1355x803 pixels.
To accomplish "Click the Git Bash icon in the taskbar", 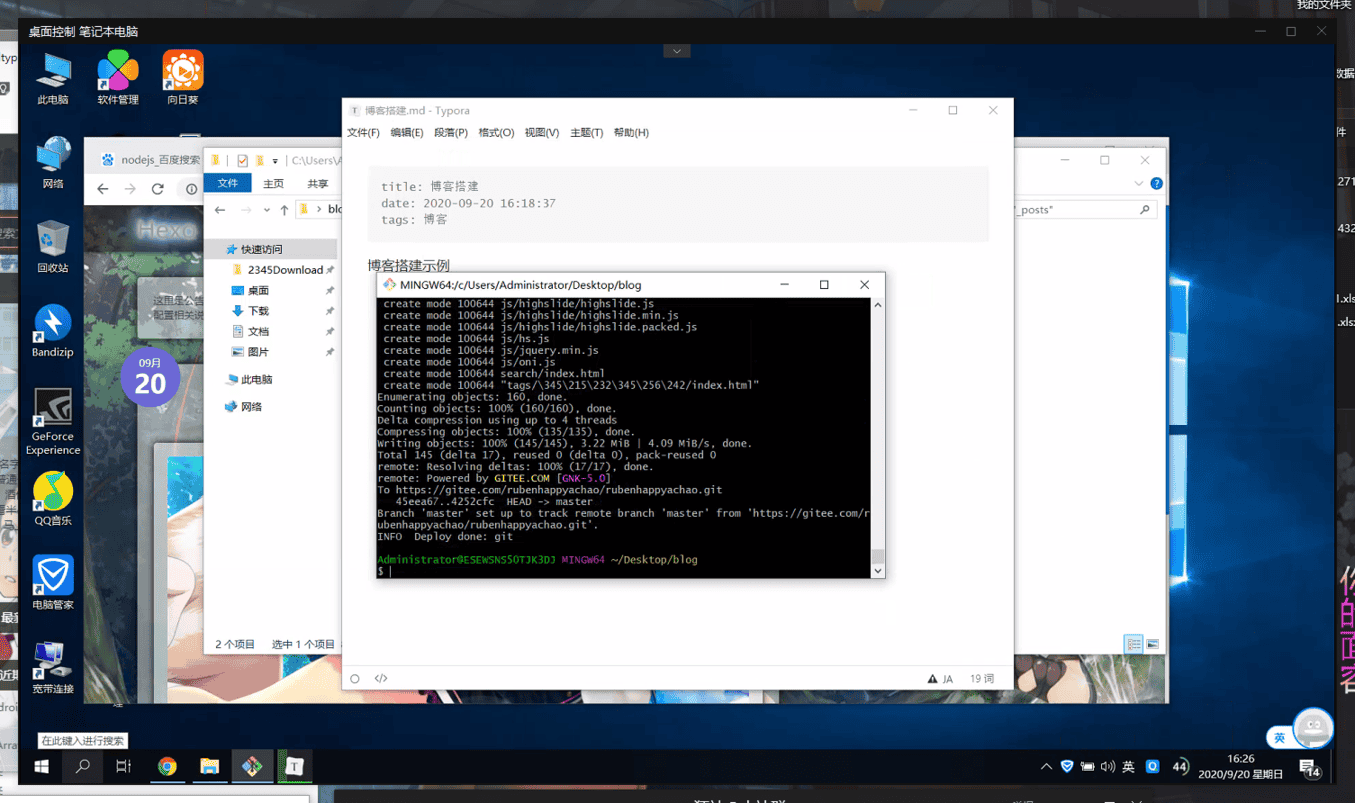I will tap(252, 766).
